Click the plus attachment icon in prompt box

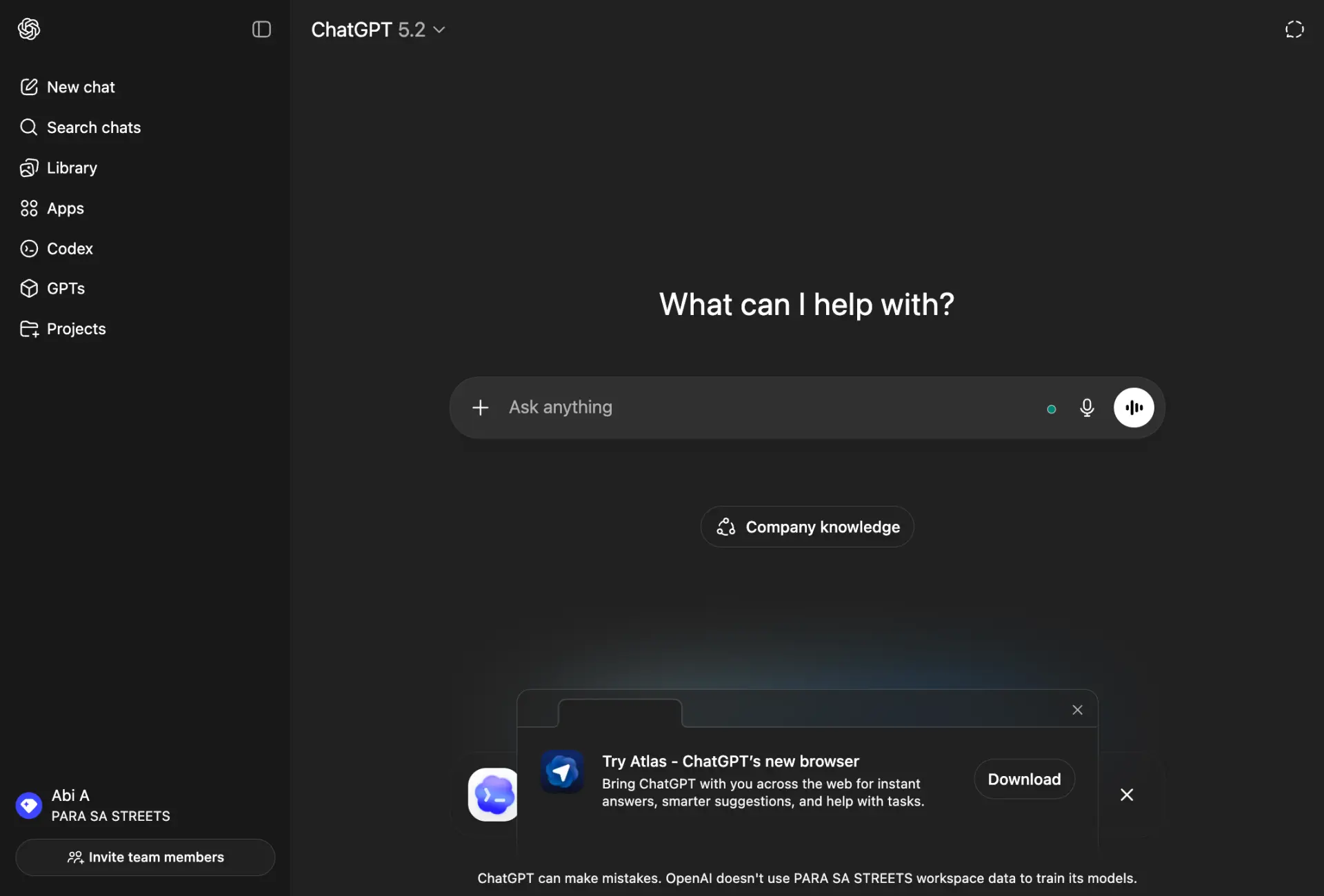click(481, 407)
